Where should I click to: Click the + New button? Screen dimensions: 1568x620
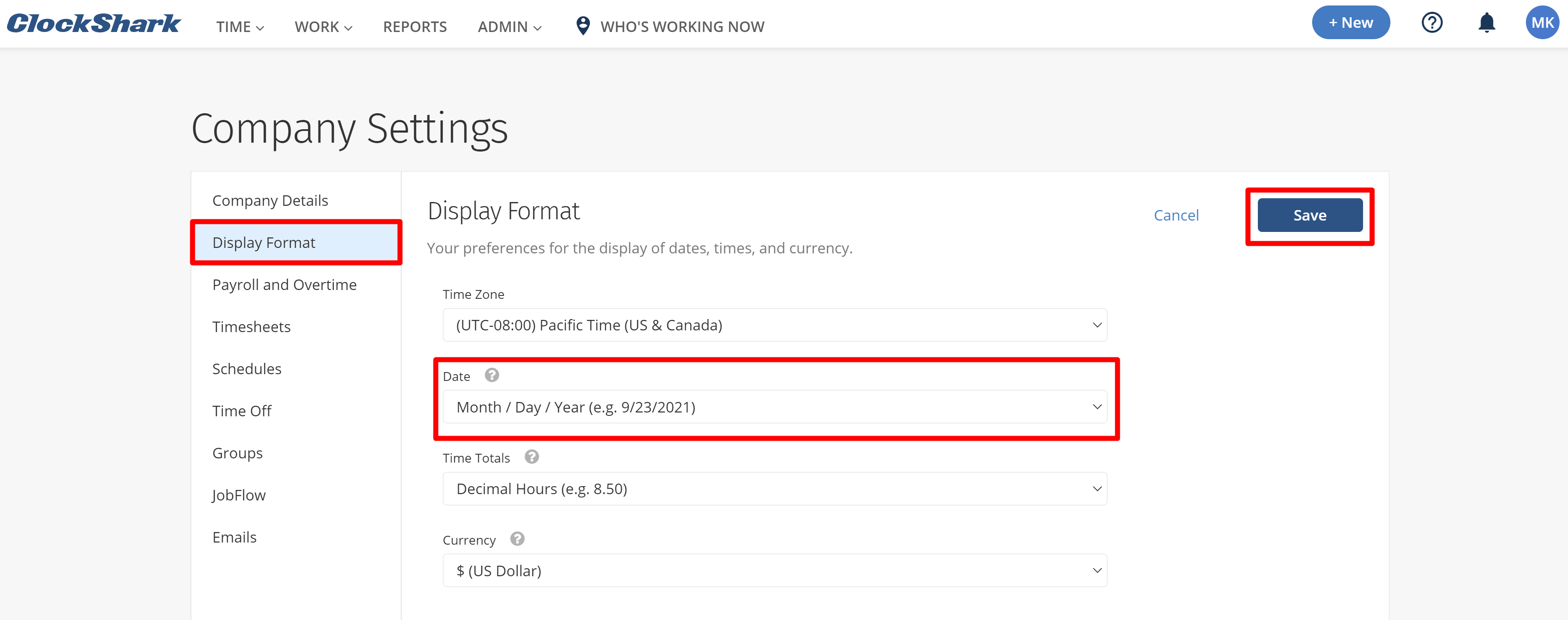(1350, 23)
